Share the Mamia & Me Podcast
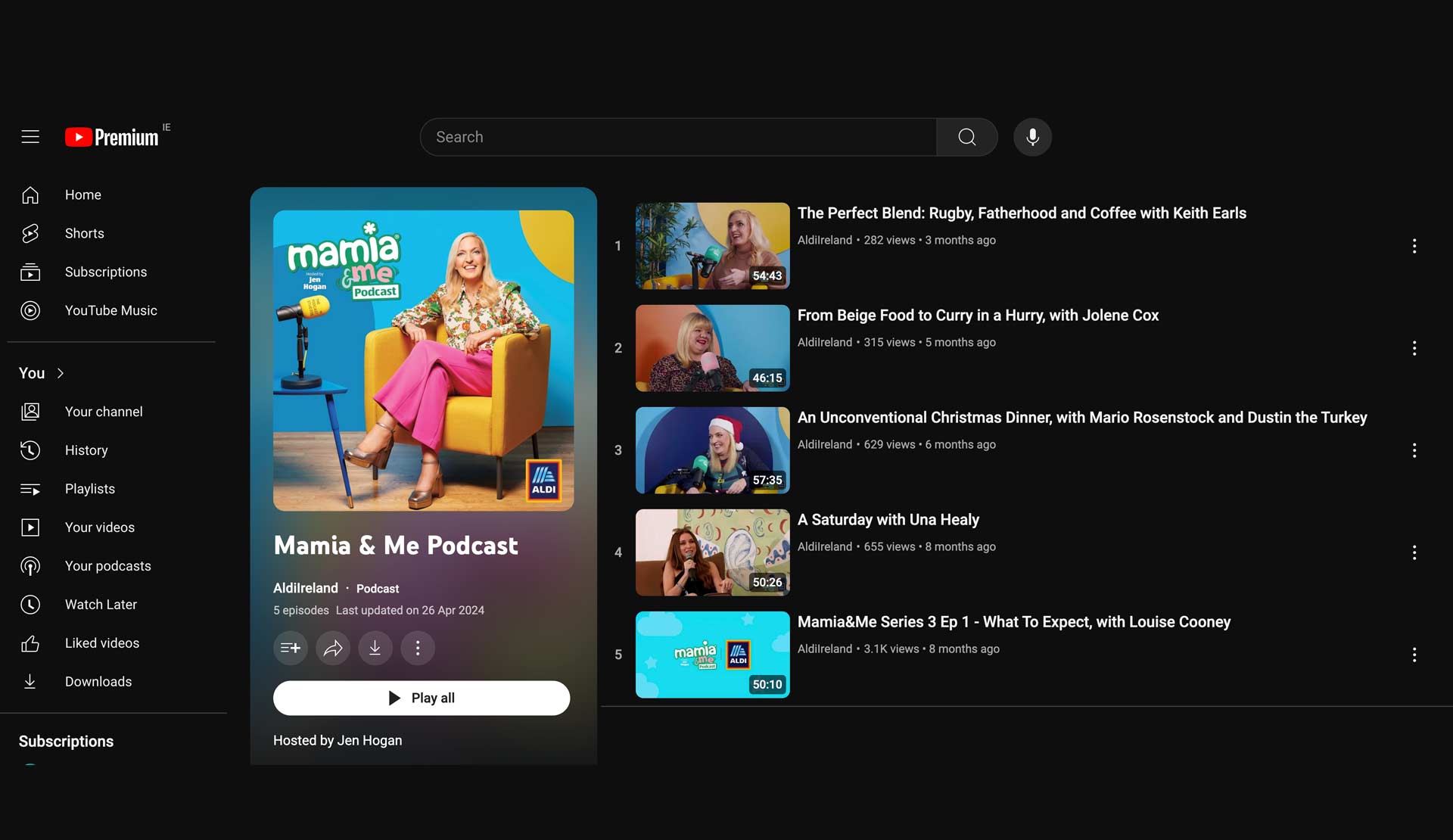This screenshot has height=840, width=1453. [333, 648]
